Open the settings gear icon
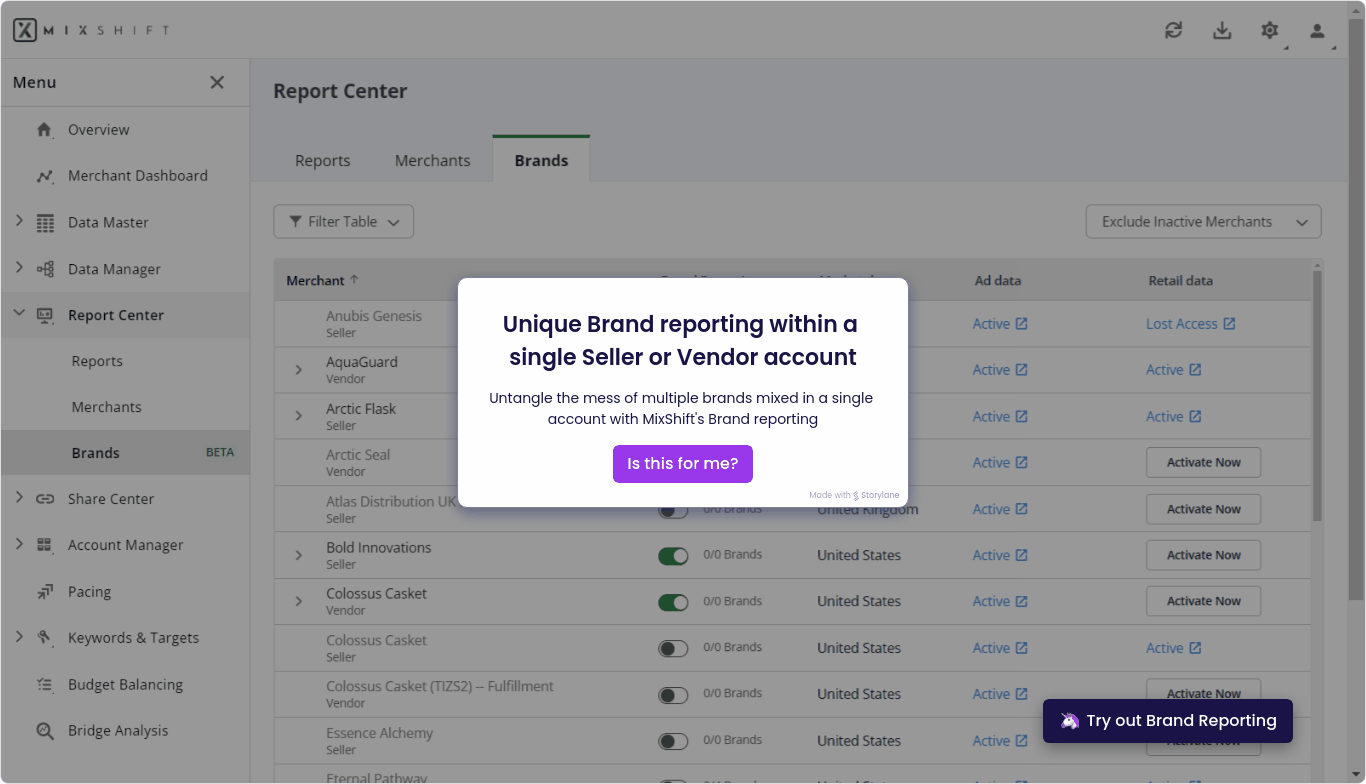Image resolution: width=1366 pixels, height=784 pixels. (1269, 30)
